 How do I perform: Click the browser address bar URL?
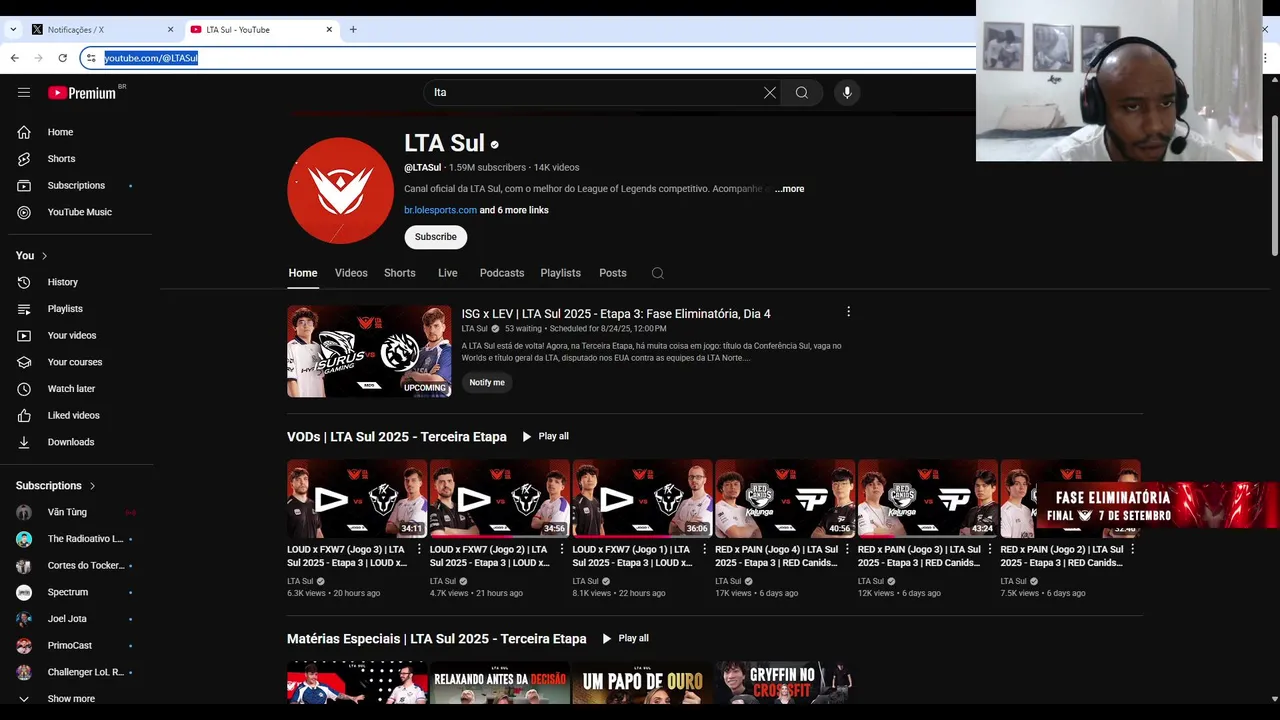coord(151,58)
